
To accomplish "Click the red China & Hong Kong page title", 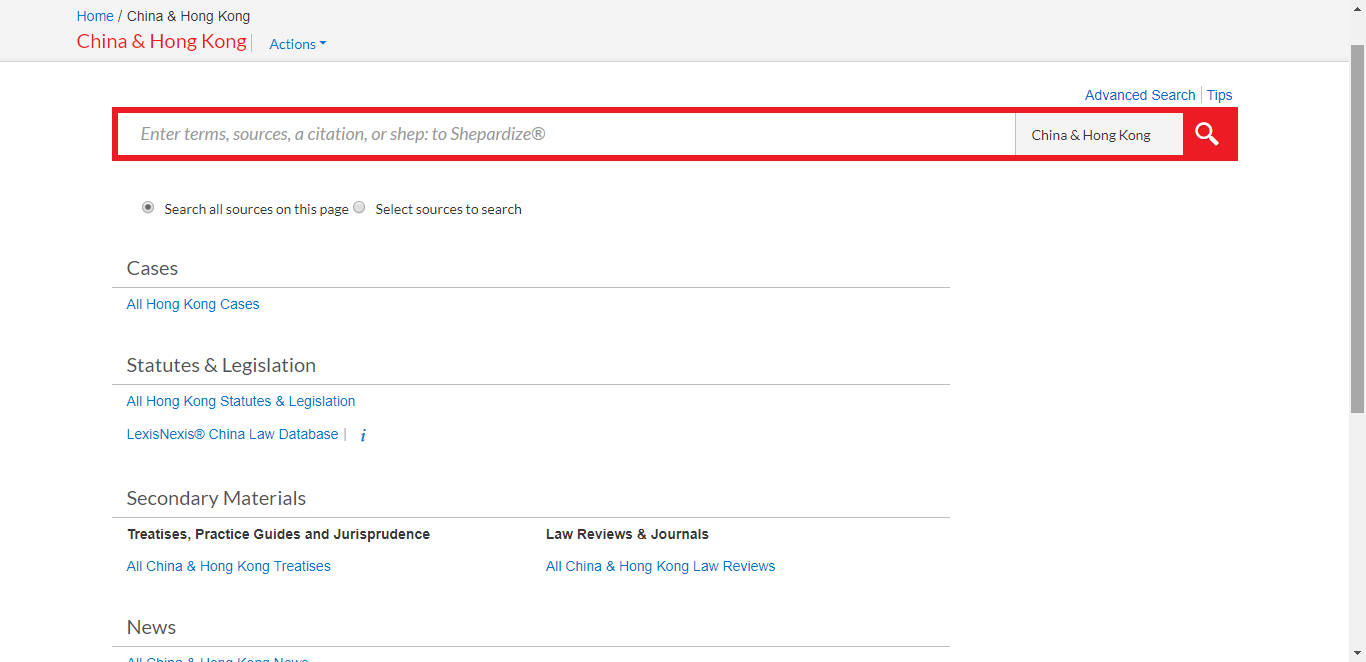I will click(x=162, y=41).
